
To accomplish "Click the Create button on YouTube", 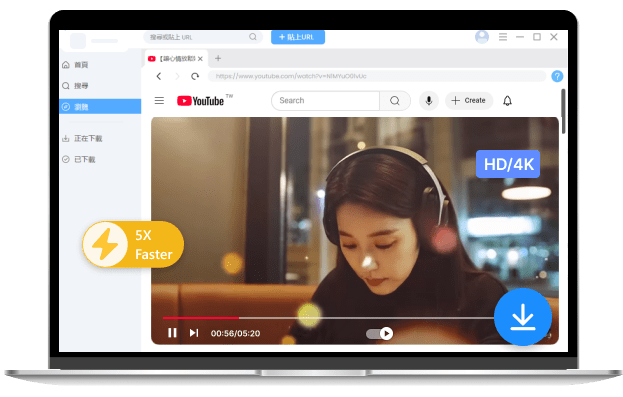I will [469, 101].
